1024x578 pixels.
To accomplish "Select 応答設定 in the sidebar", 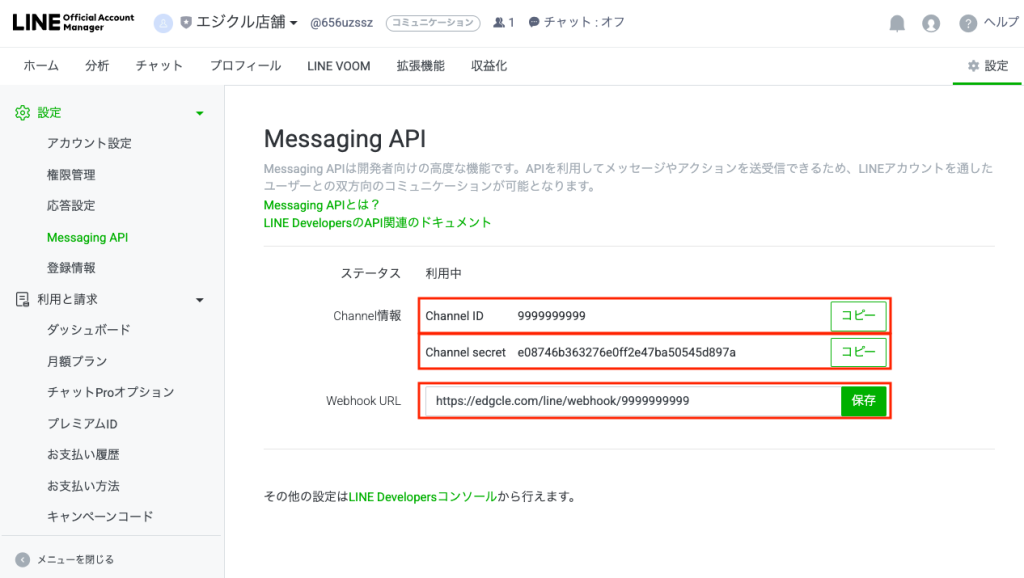I will click(x=71, y=206).
